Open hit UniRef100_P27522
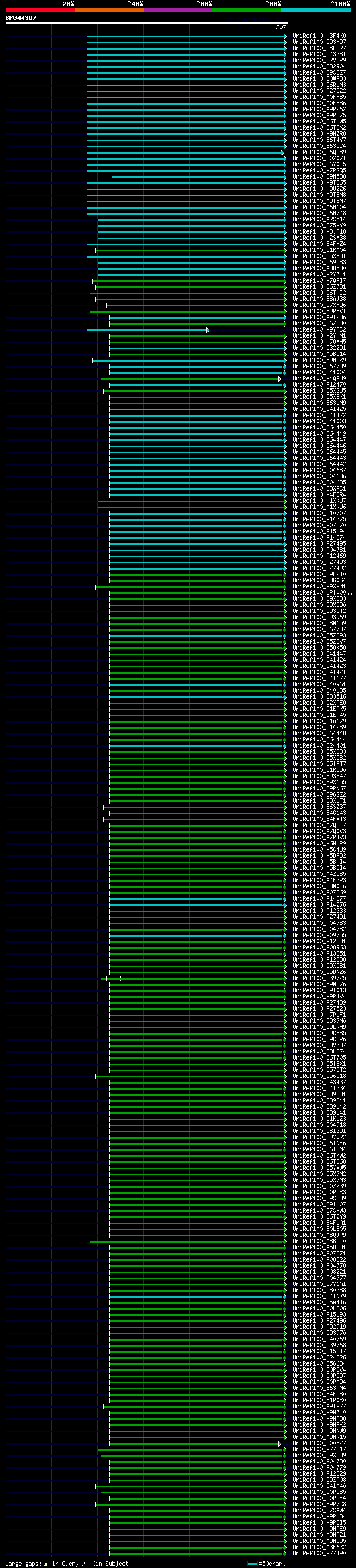356x1568 pixels. (319, 91)
